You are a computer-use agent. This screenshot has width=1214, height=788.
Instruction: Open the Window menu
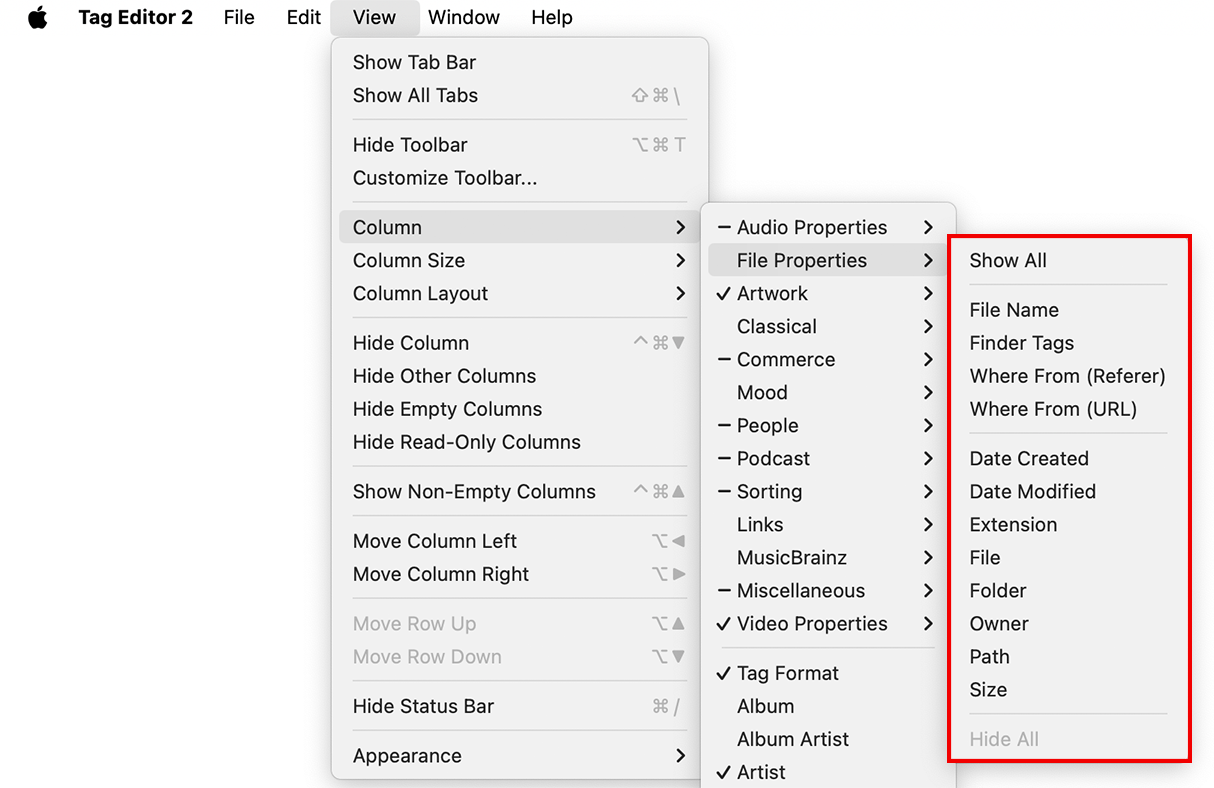(464, 18)
